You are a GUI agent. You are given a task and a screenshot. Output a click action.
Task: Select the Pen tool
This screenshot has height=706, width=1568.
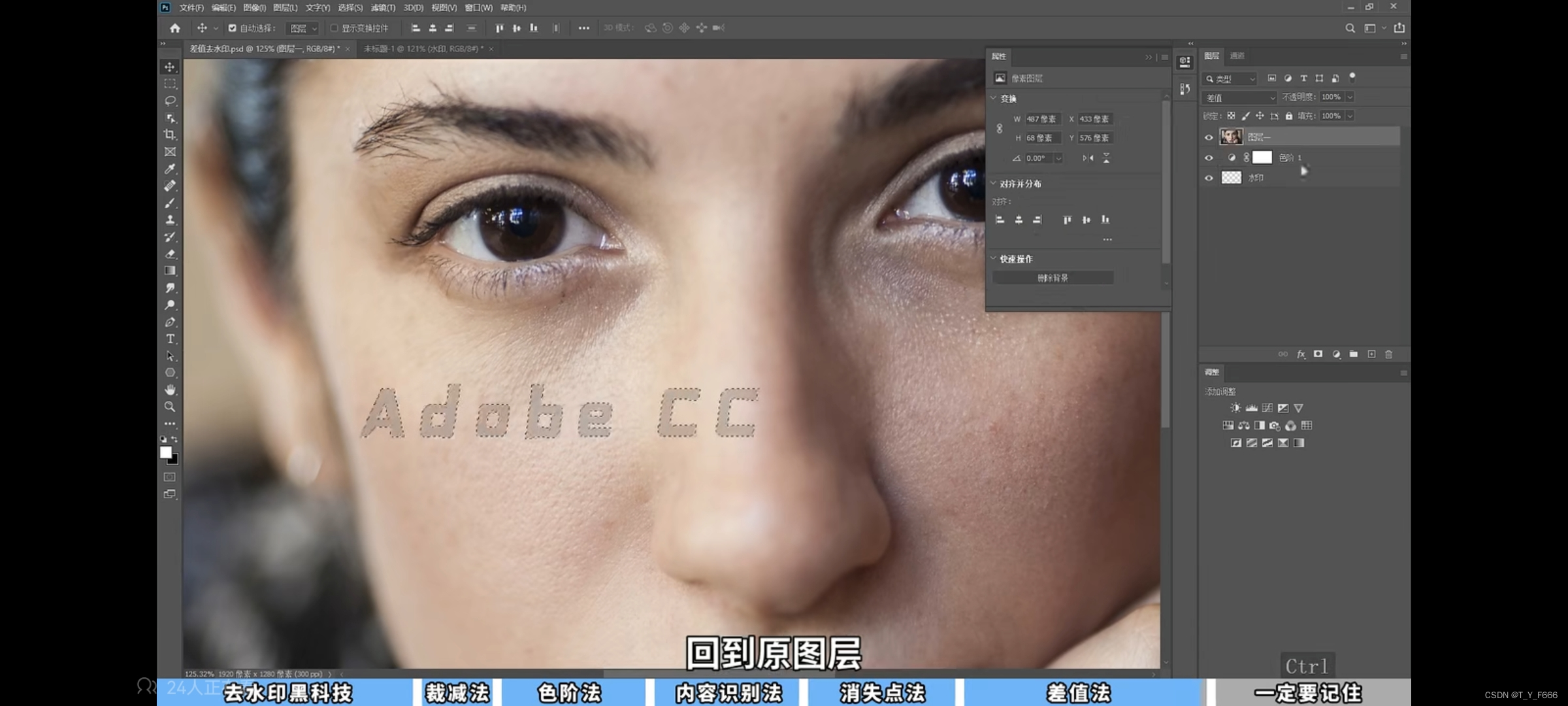tap(170, 322)
